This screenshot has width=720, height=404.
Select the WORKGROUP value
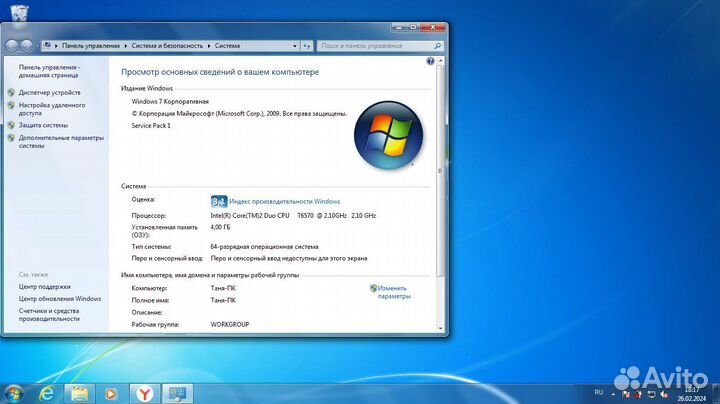click(x=230, y=325)
